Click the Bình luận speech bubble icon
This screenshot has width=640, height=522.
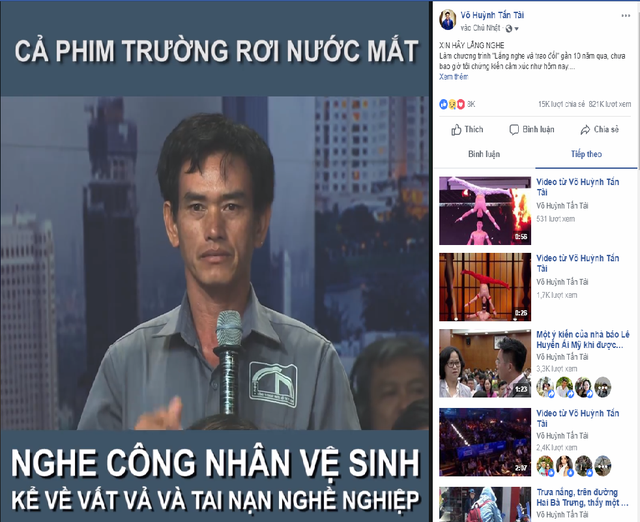pyautogui.click(x=514, y=130)
